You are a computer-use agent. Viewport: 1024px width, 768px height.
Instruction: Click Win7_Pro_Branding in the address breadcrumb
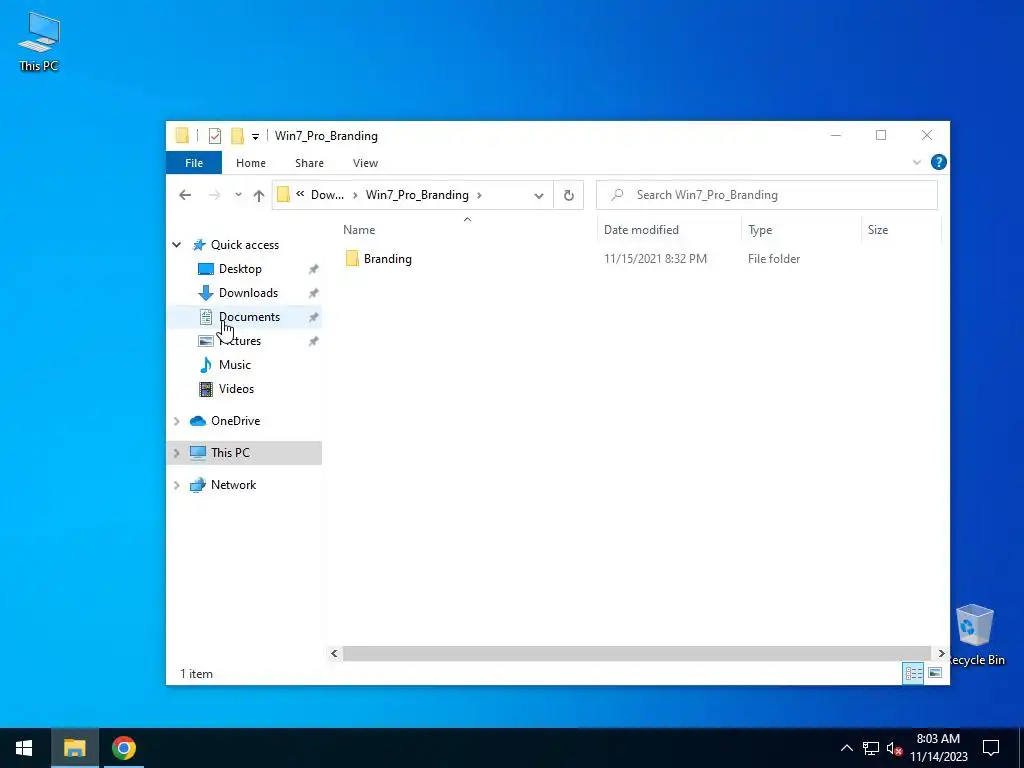coord(417,195)
